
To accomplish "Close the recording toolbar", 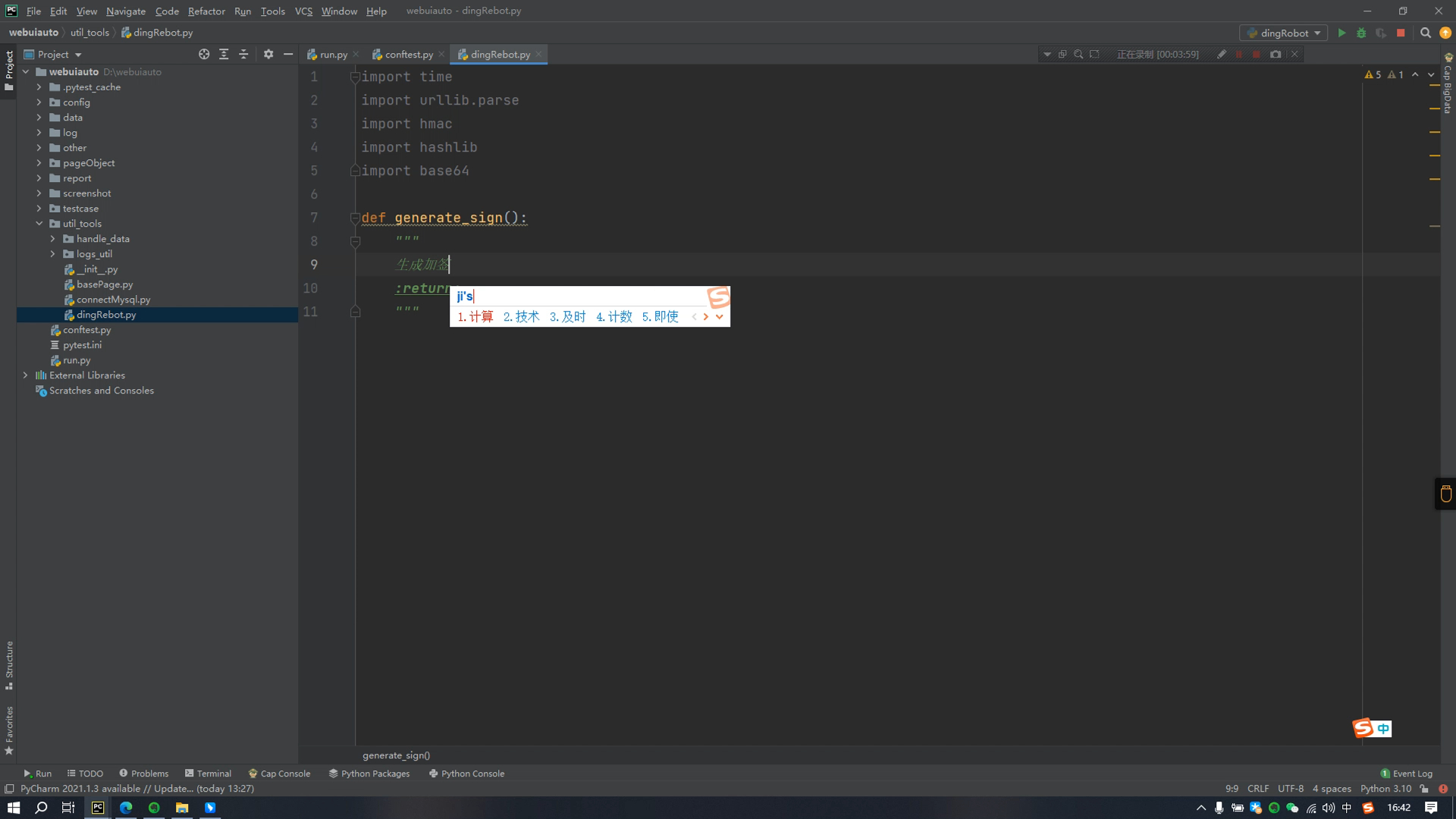I will pyautogui.click(x=1294, y=54).
